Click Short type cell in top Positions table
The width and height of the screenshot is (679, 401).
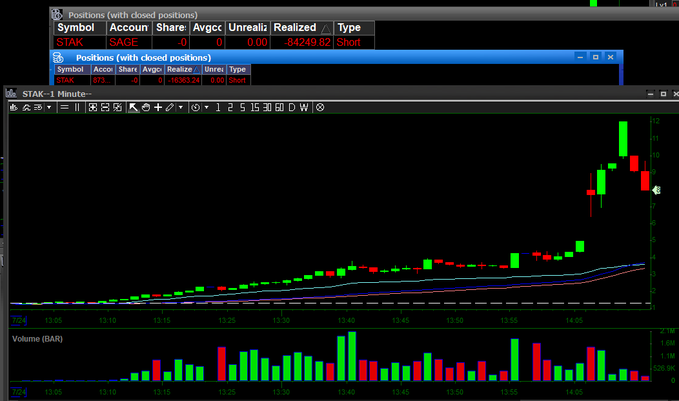coord(354,42)
